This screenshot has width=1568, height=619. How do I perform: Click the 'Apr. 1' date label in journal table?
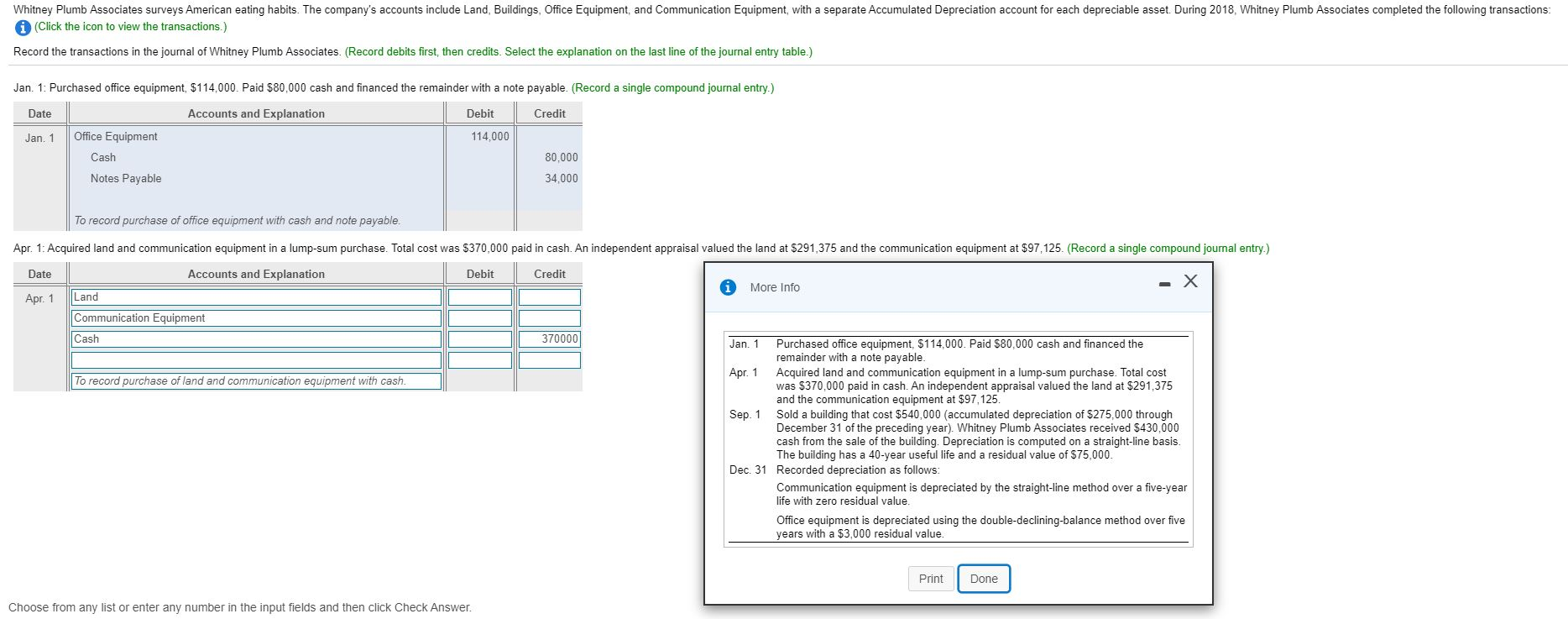[x=39, y=299]
